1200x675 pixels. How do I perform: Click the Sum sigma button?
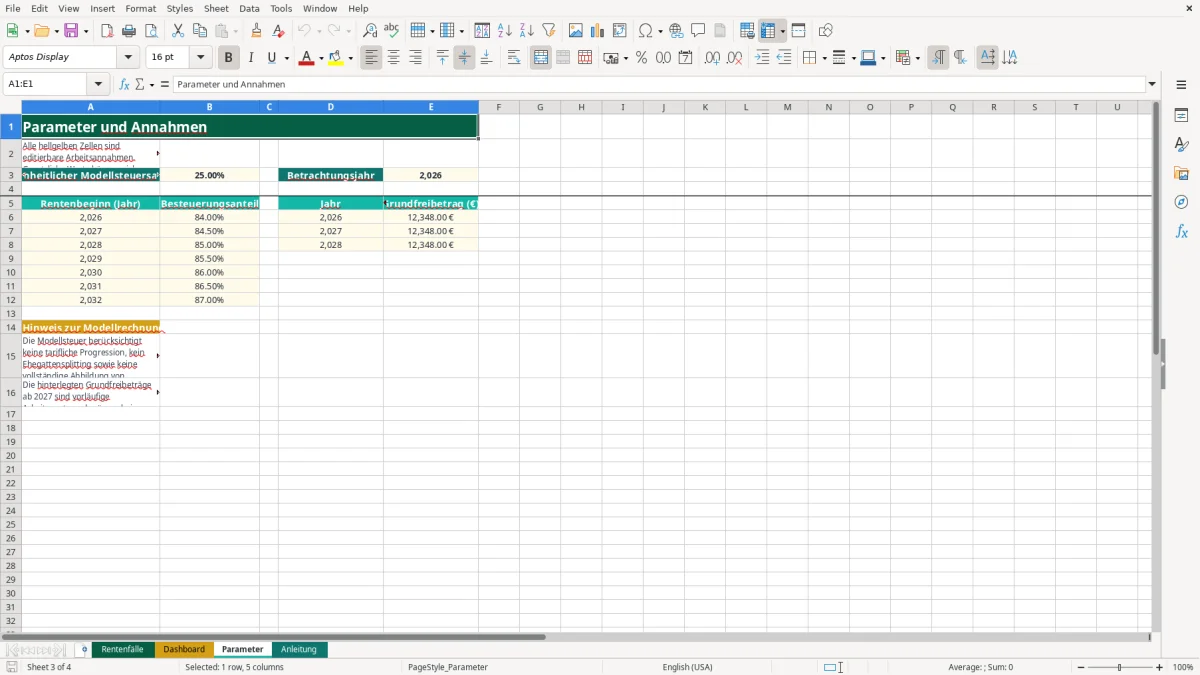pyautogui.click(x=140, y=84)
